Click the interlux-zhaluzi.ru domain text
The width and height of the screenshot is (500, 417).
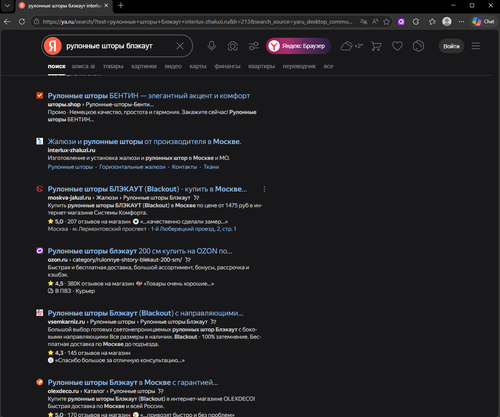click(x=71, y=150)
